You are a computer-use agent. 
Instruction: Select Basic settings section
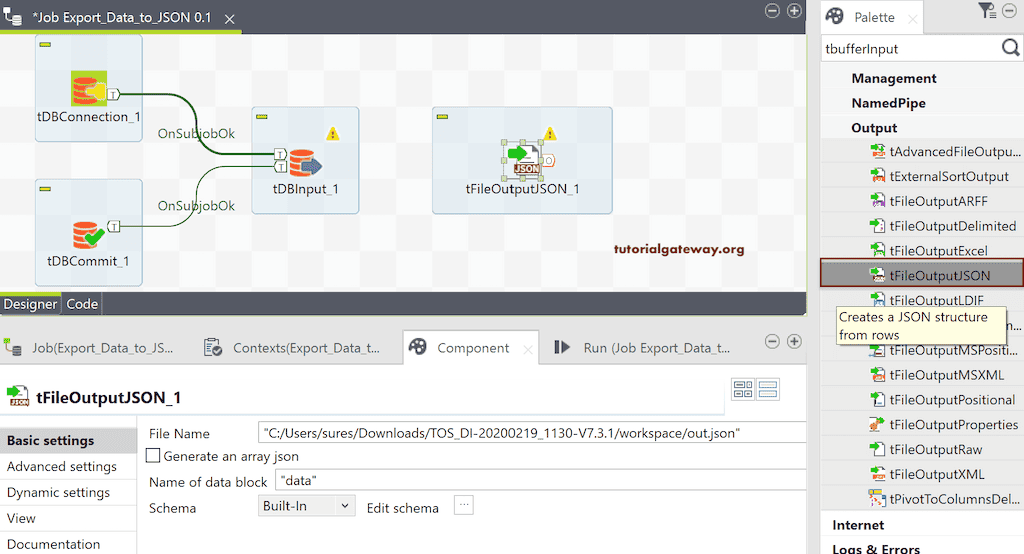click(69, 441)
